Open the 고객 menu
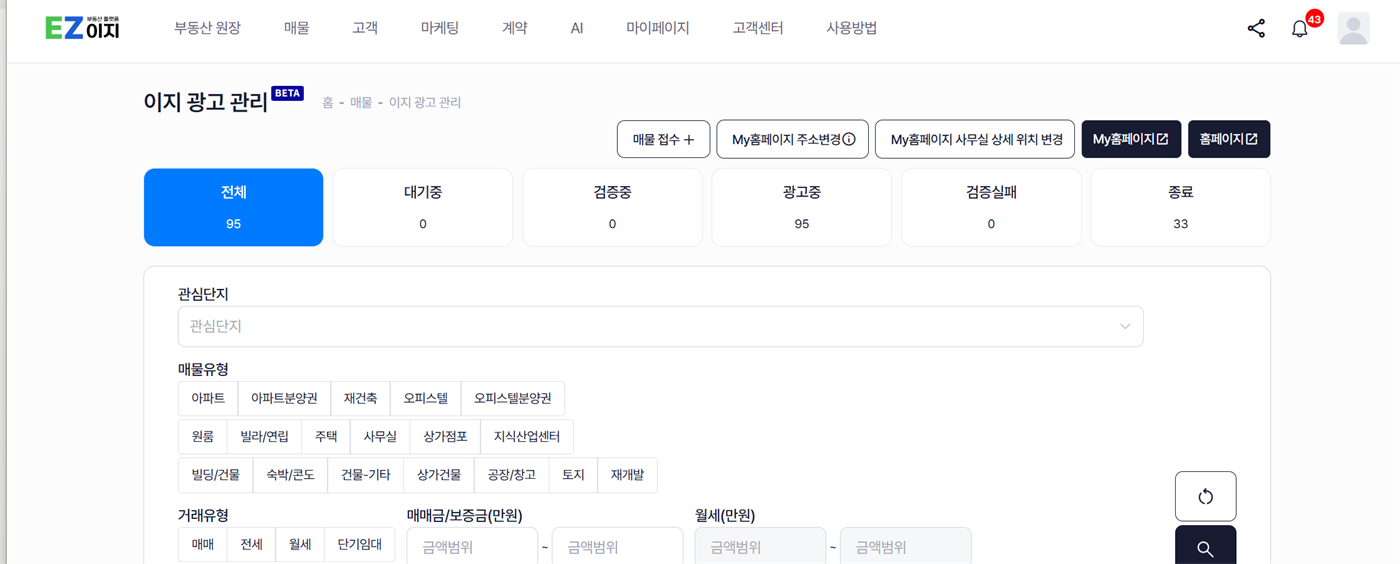 pyautogui.click(x=365, y=28)
